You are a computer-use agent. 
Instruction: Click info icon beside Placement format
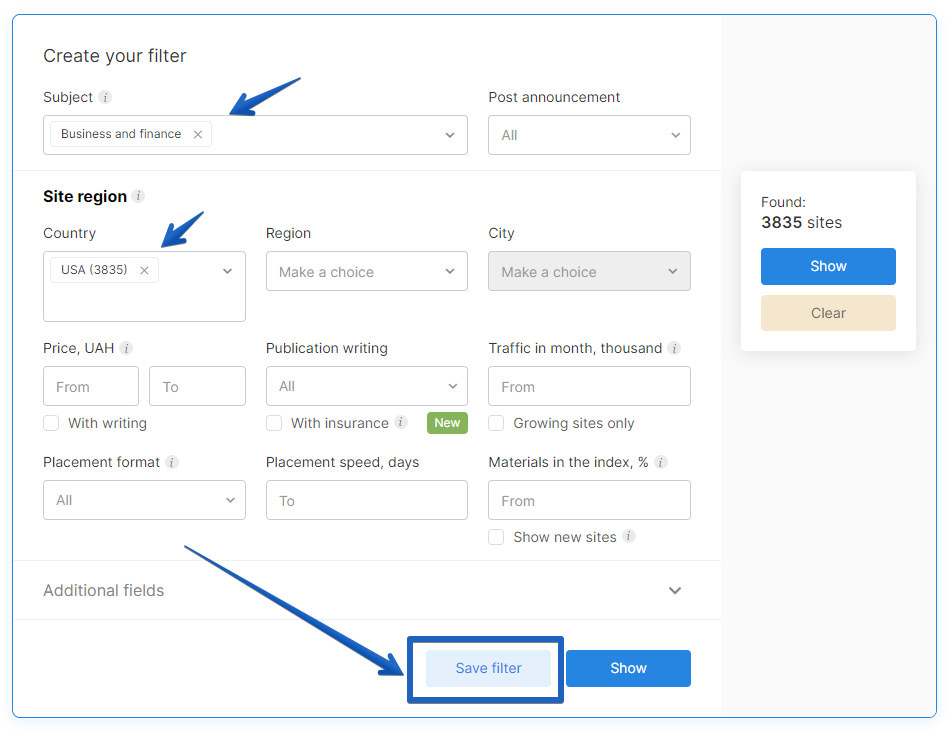[172, 462]
